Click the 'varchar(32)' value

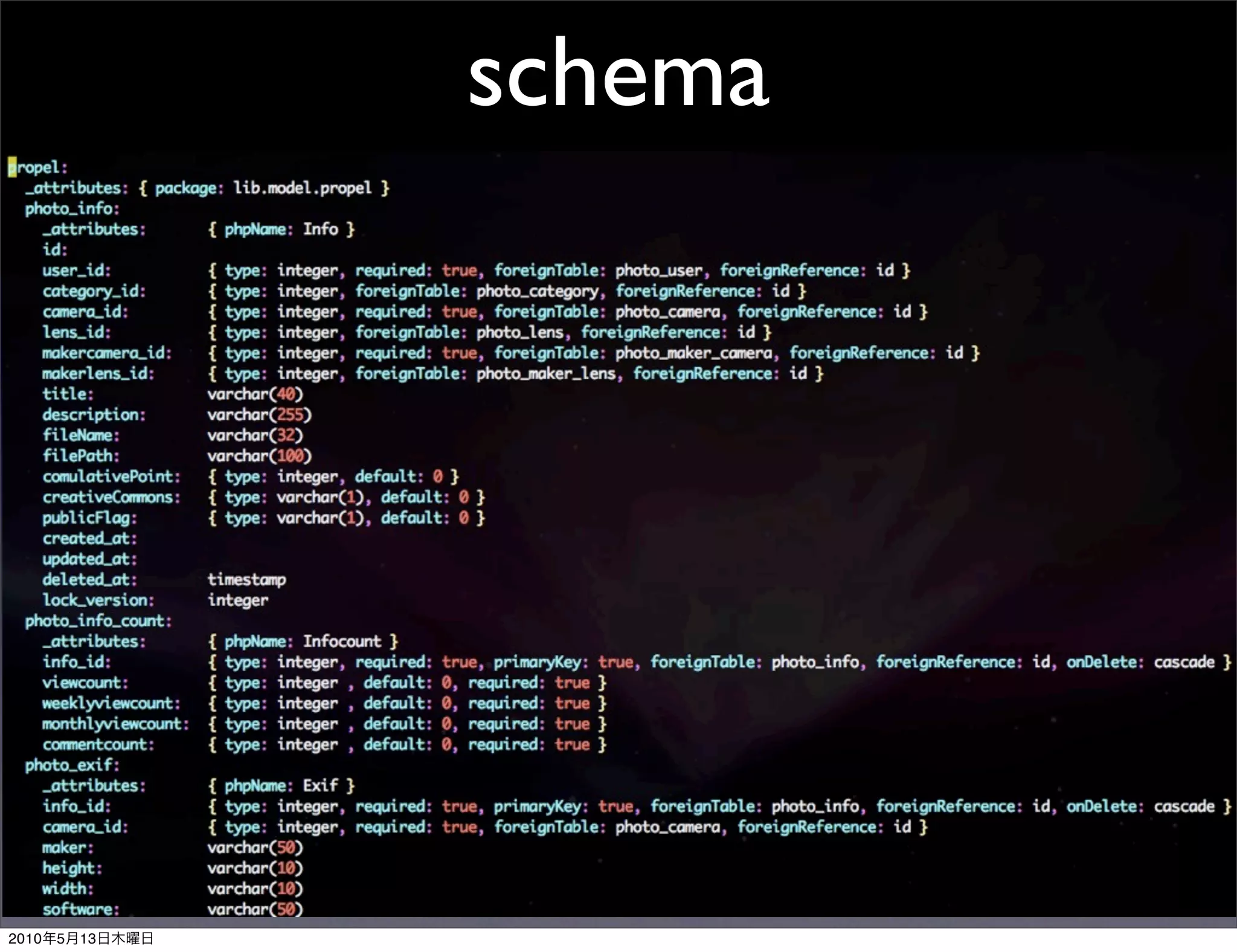255,435
